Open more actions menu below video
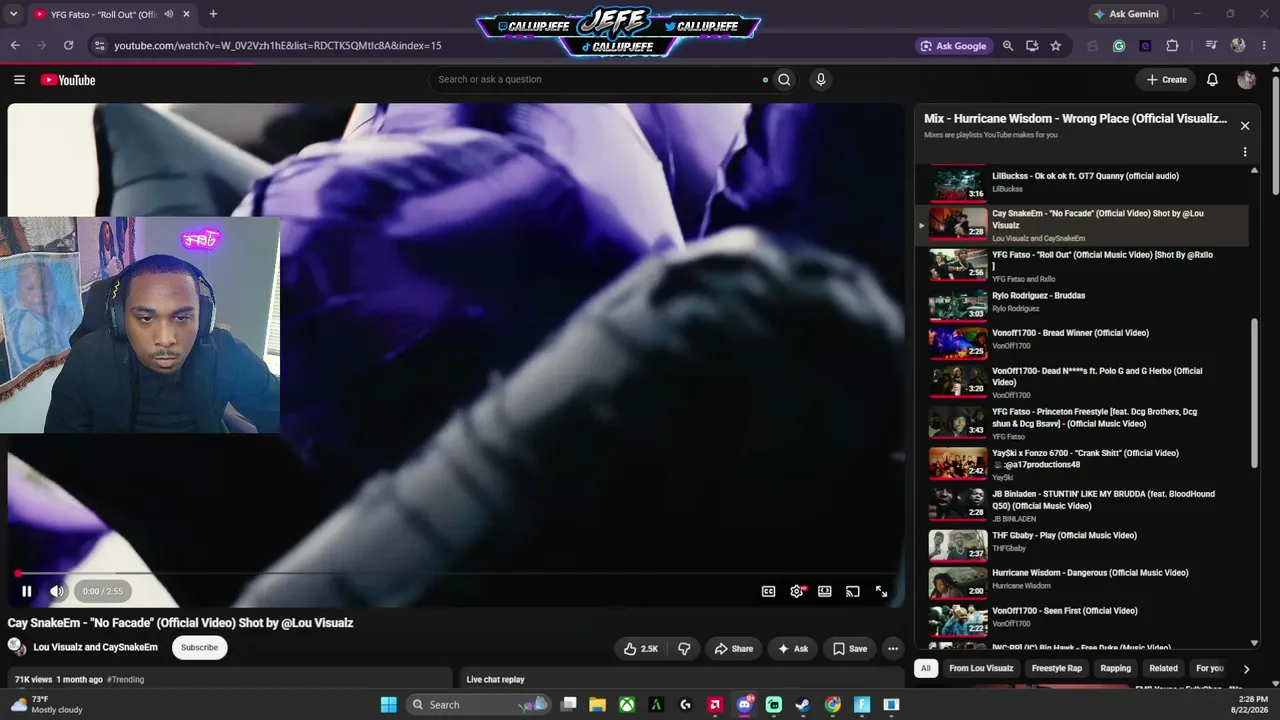 [893, 649]
